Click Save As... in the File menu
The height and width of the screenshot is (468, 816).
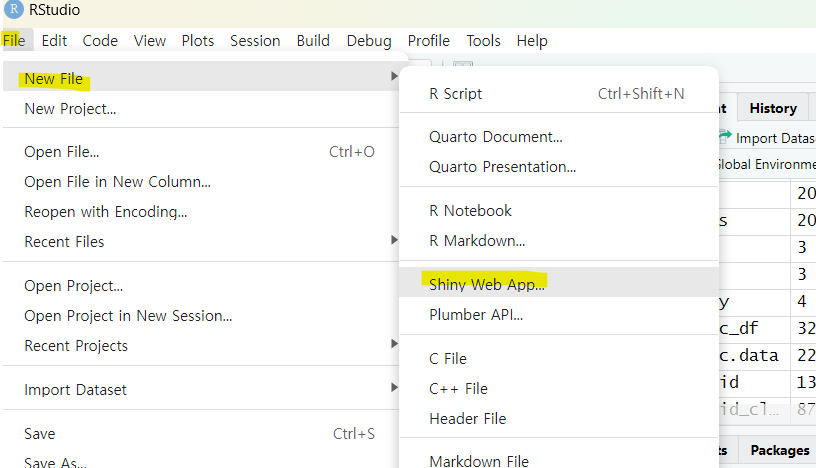click(x=200, y=461)
